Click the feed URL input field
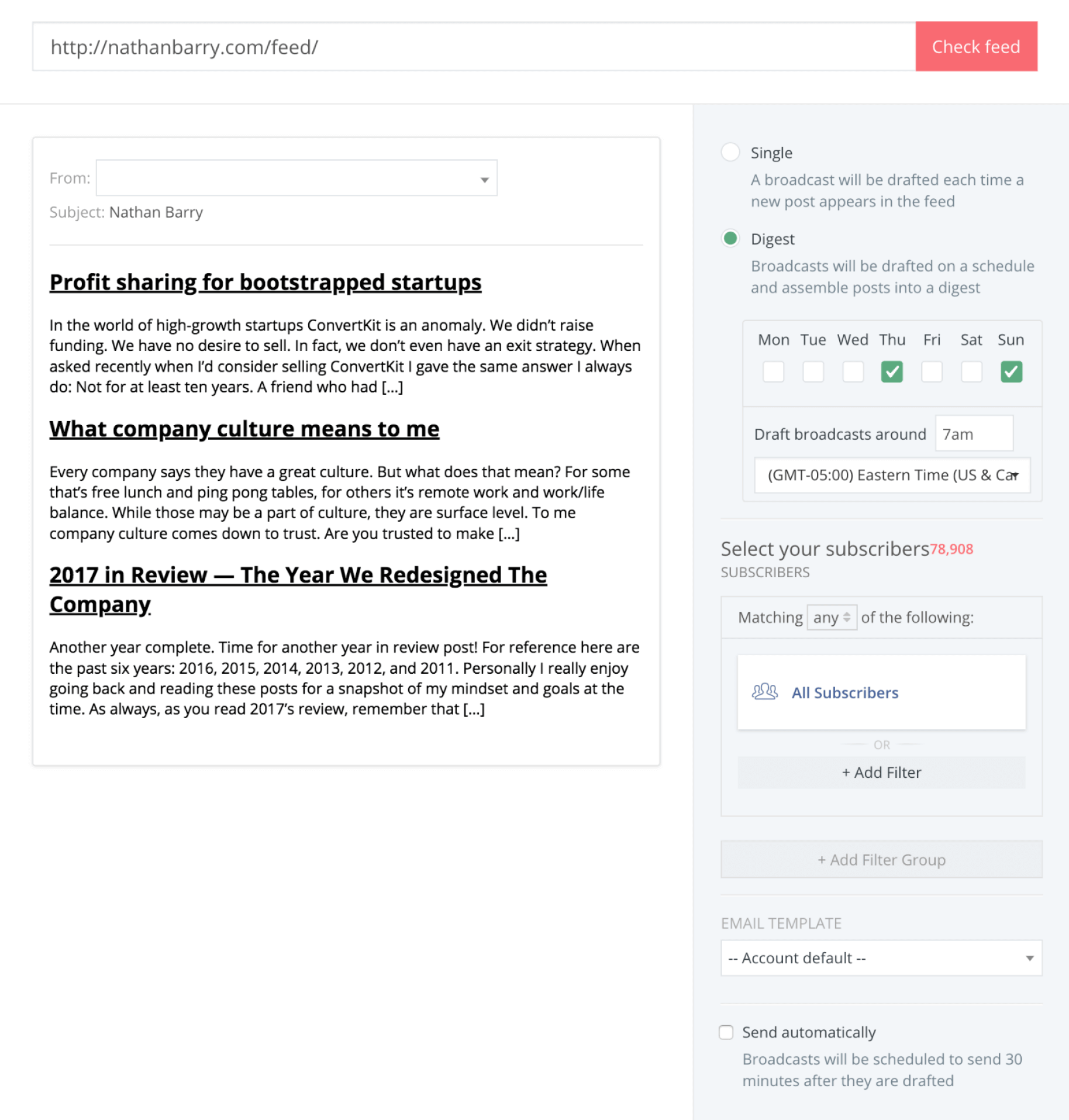The image size is (1069, 1120). click(474, 47)
